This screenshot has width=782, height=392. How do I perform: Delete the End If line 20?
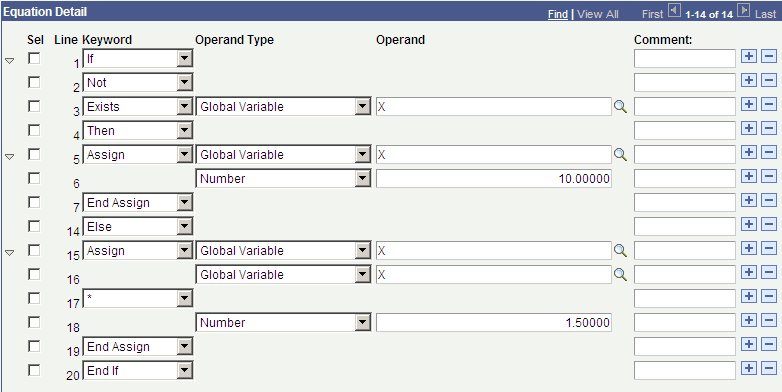[x=769, y=368]
